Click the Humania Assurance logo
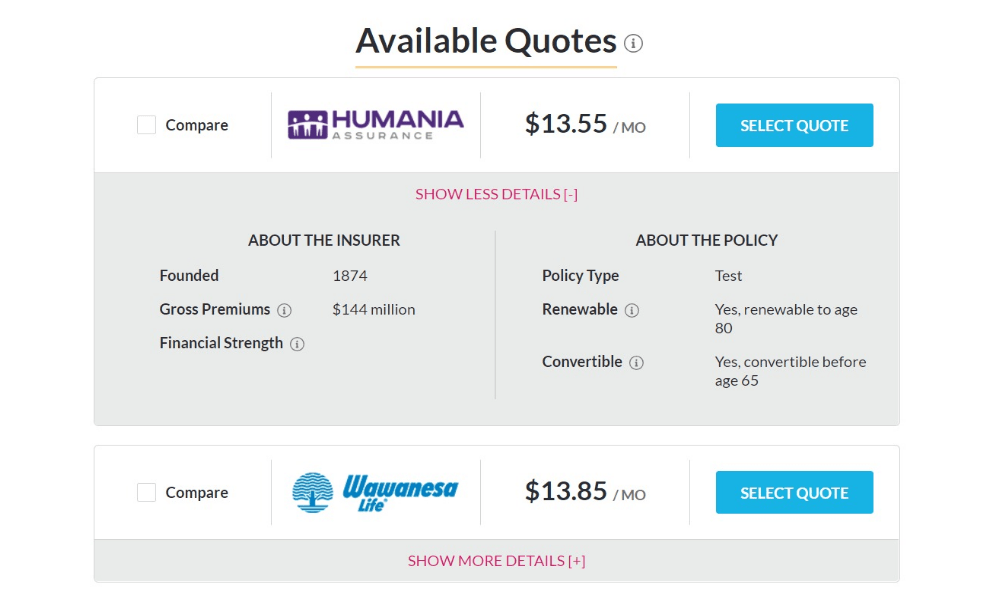This screenshot has width=1000, height=600. pyautogui.click(x=375, y=124)
